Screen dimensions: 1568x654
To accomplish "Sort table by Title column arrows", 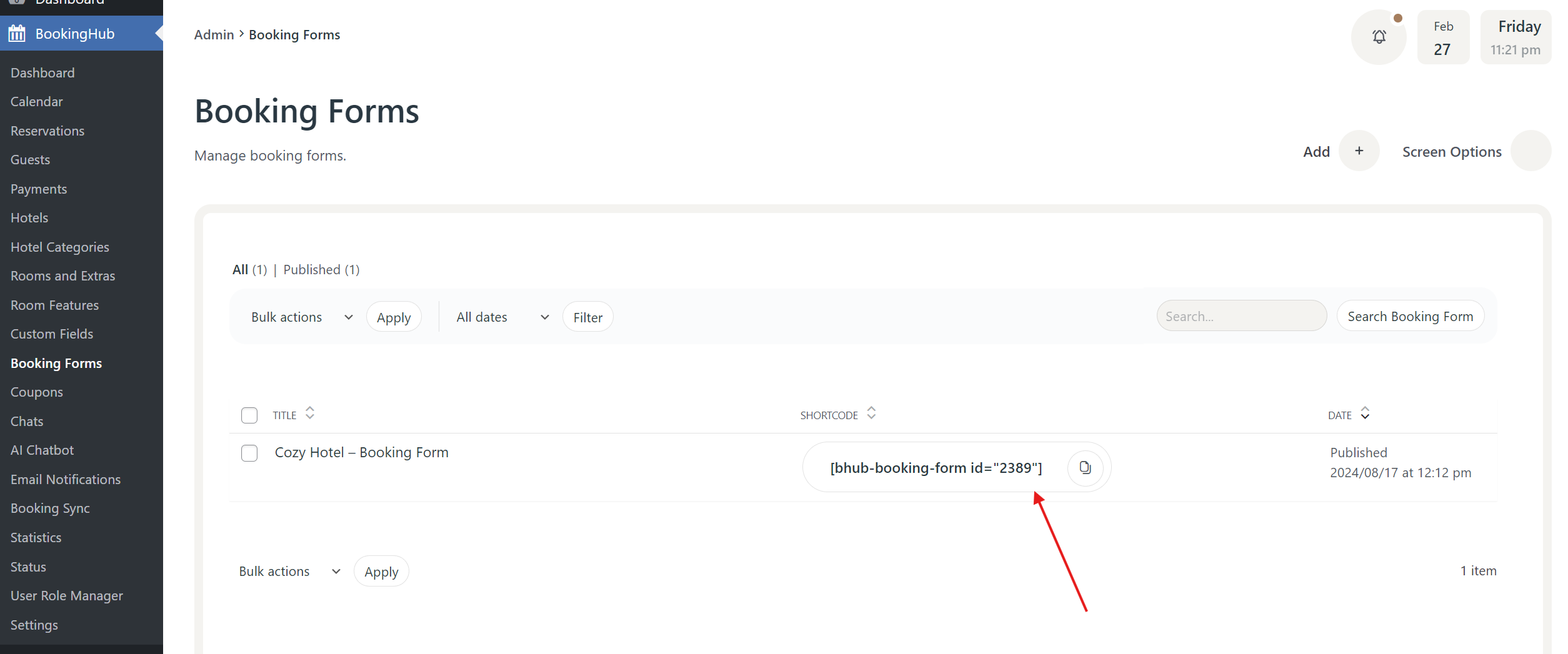I will [309, 414].
